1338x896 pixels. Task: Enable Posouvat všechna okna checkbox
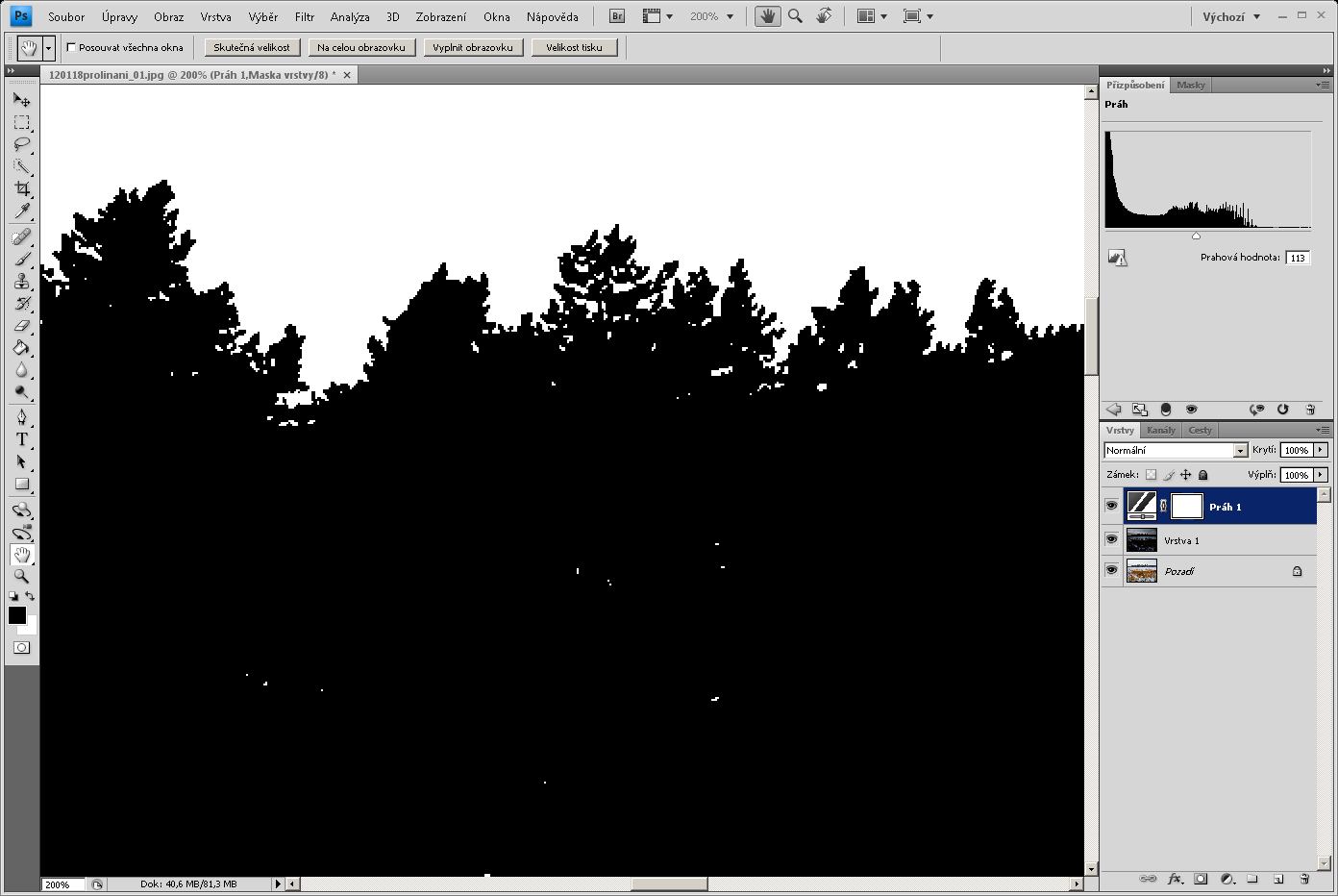tap(71, 47)
